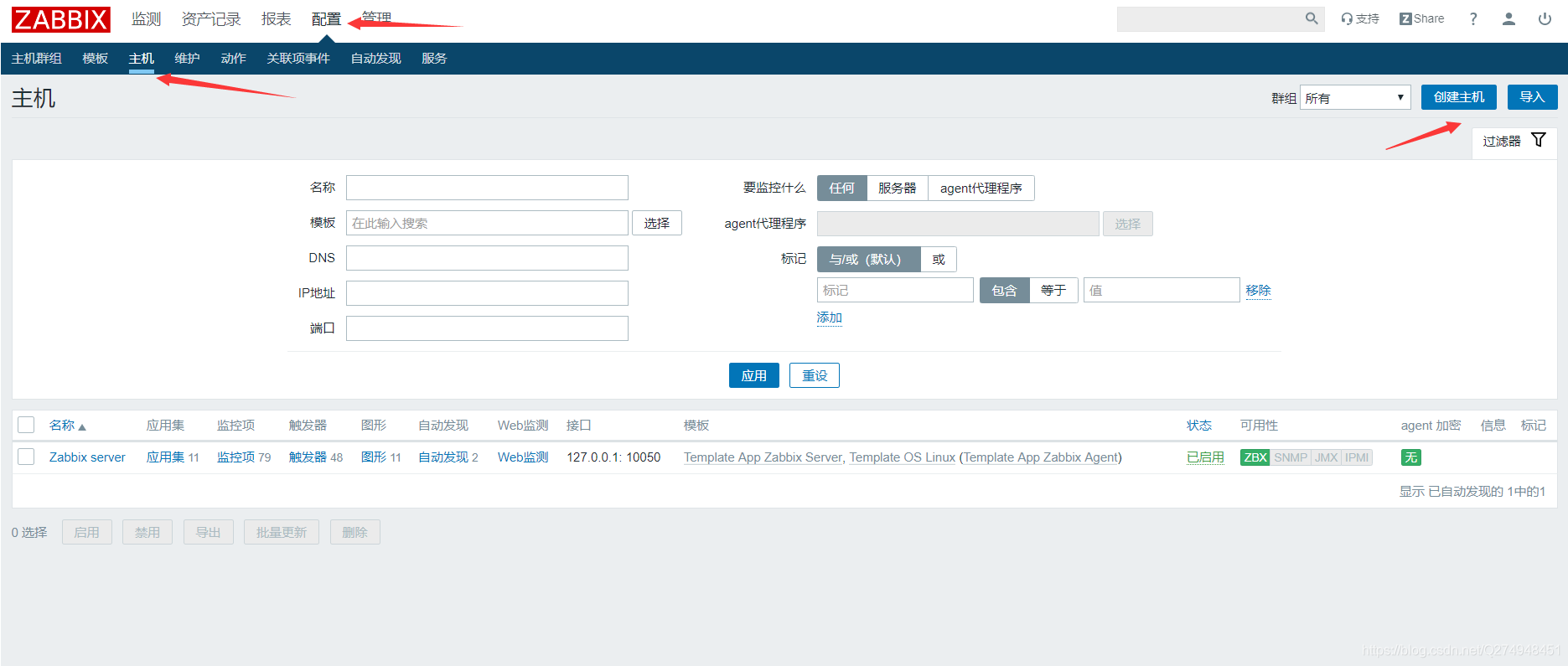Click the JMX availability badge
This screenshot has width=1568, height=666.
pos(1326,457)
